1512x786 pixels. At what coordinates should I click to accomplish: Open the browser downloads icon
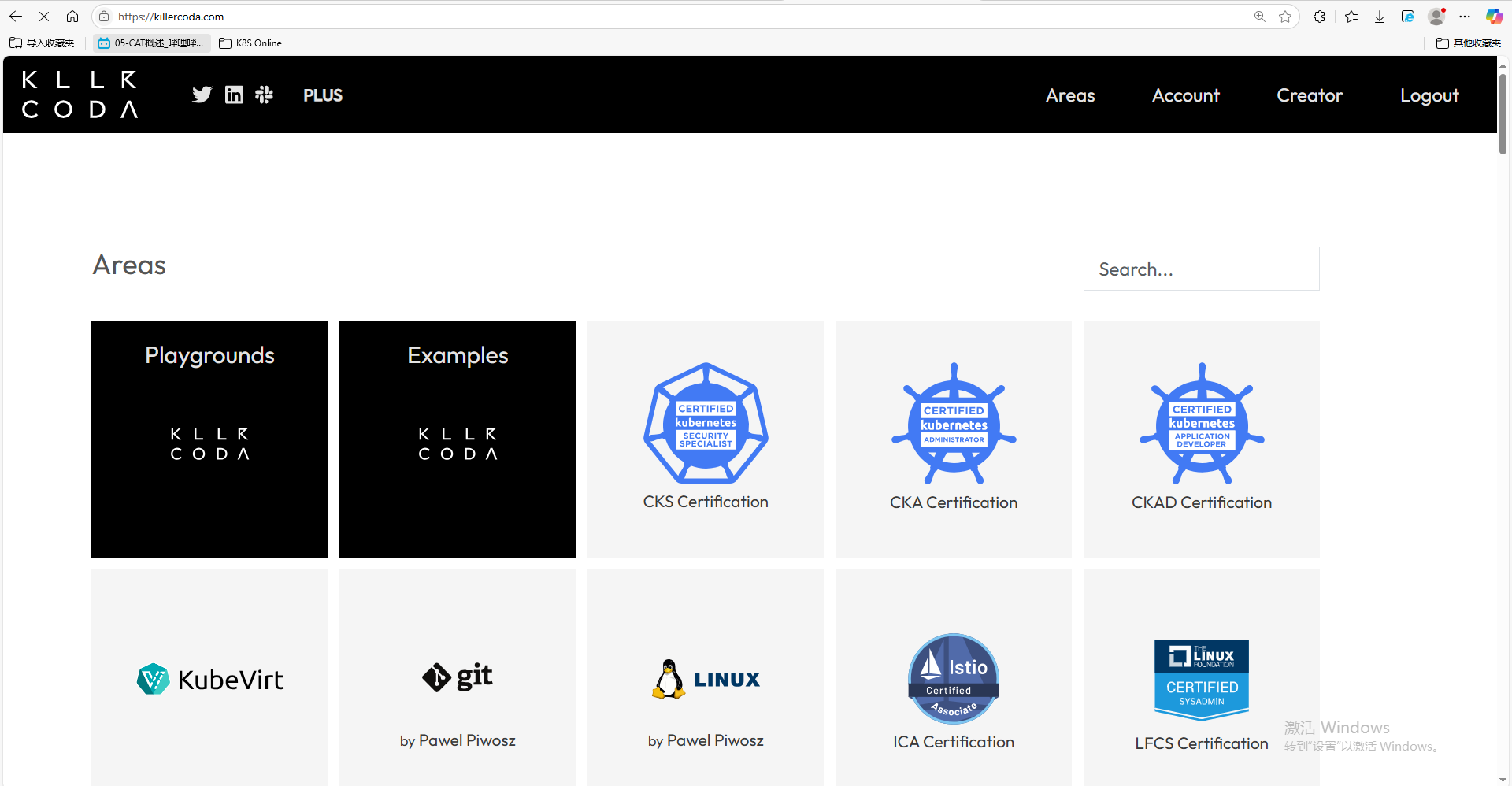pos(1380,17)
